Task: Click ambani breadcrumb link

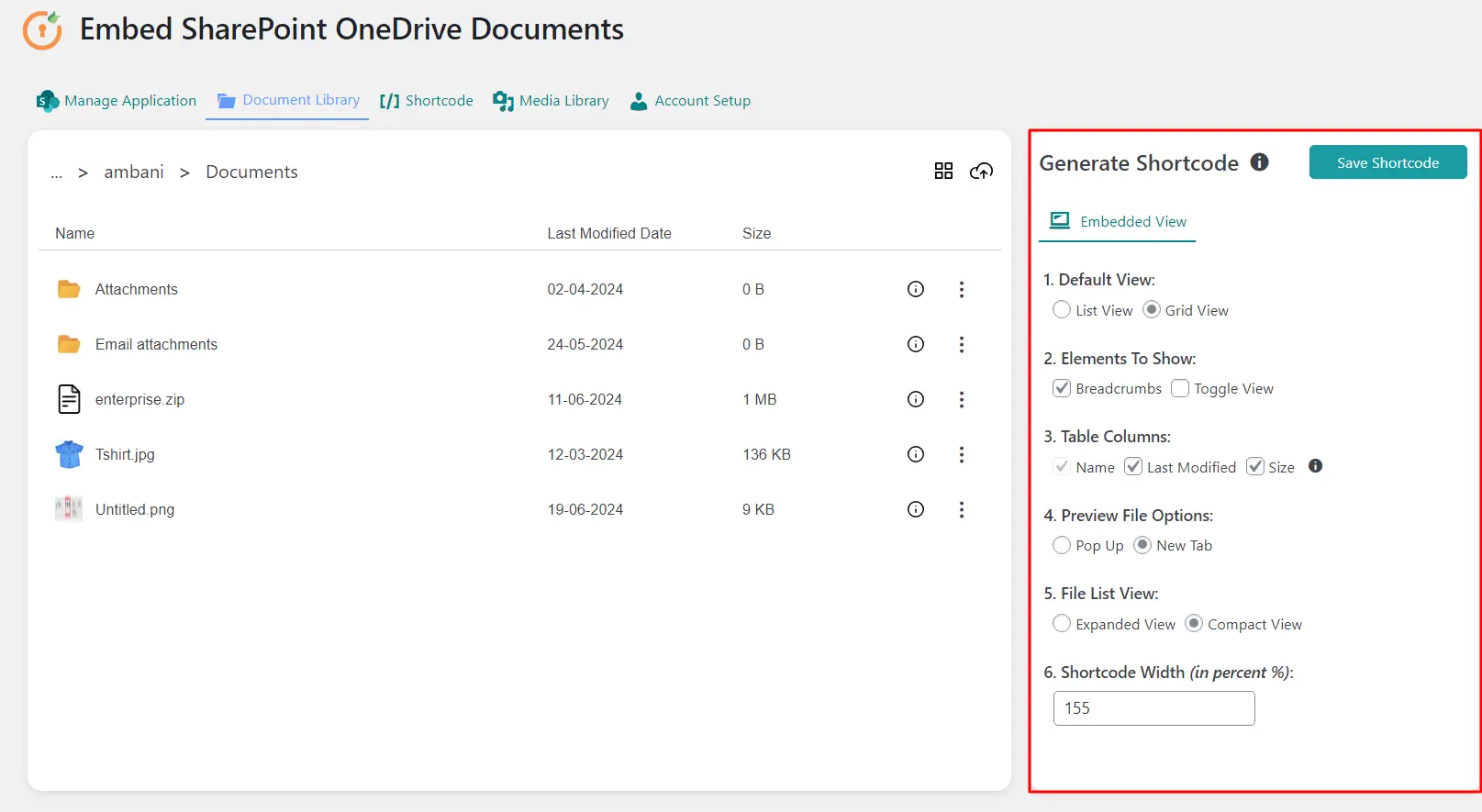Action: coord(134,172)
